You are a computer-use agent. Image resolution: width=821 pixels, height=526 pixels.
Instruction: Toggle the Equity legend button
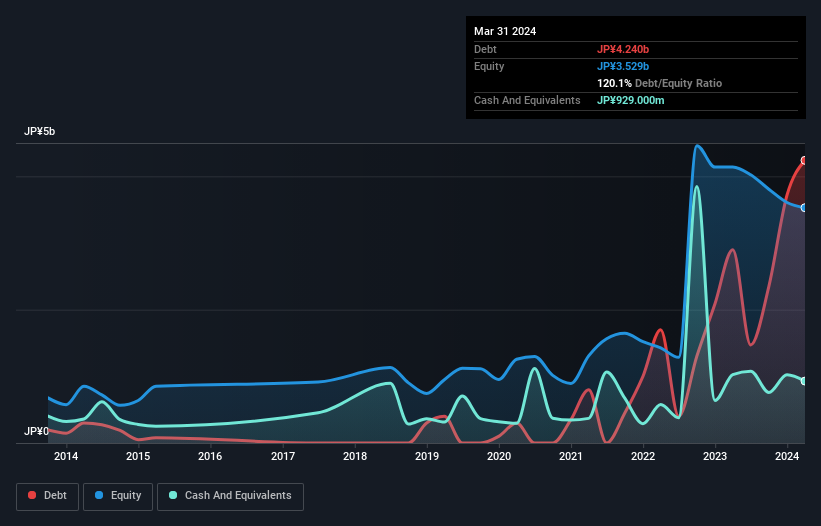coord(118,496)
